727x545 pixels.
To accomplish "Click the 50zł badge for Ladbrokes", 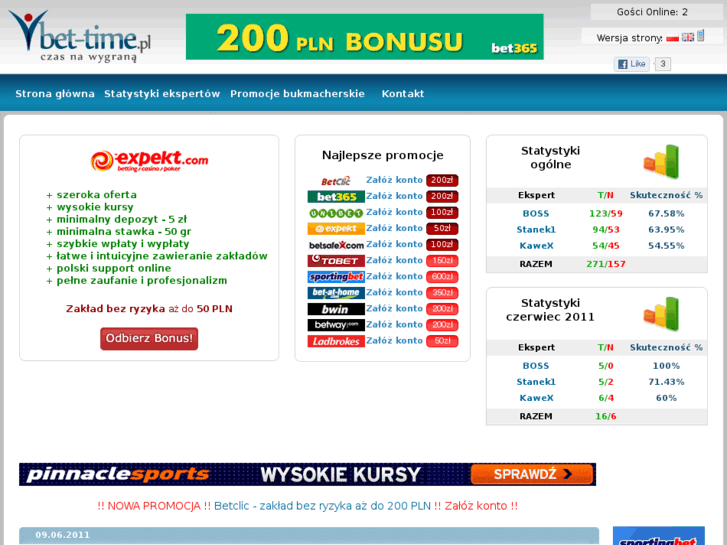I will [442, 341].
